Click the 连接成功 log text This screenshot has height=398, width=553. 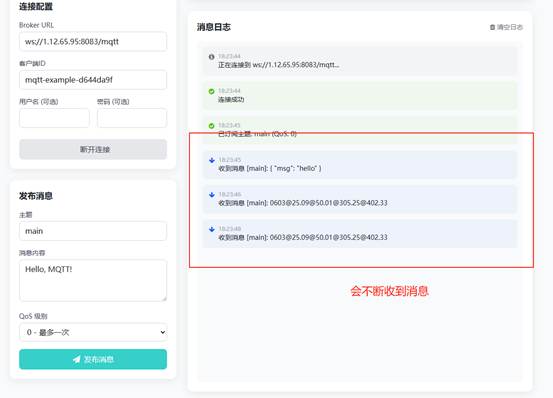pyautogui.click(x=231, y=99)
